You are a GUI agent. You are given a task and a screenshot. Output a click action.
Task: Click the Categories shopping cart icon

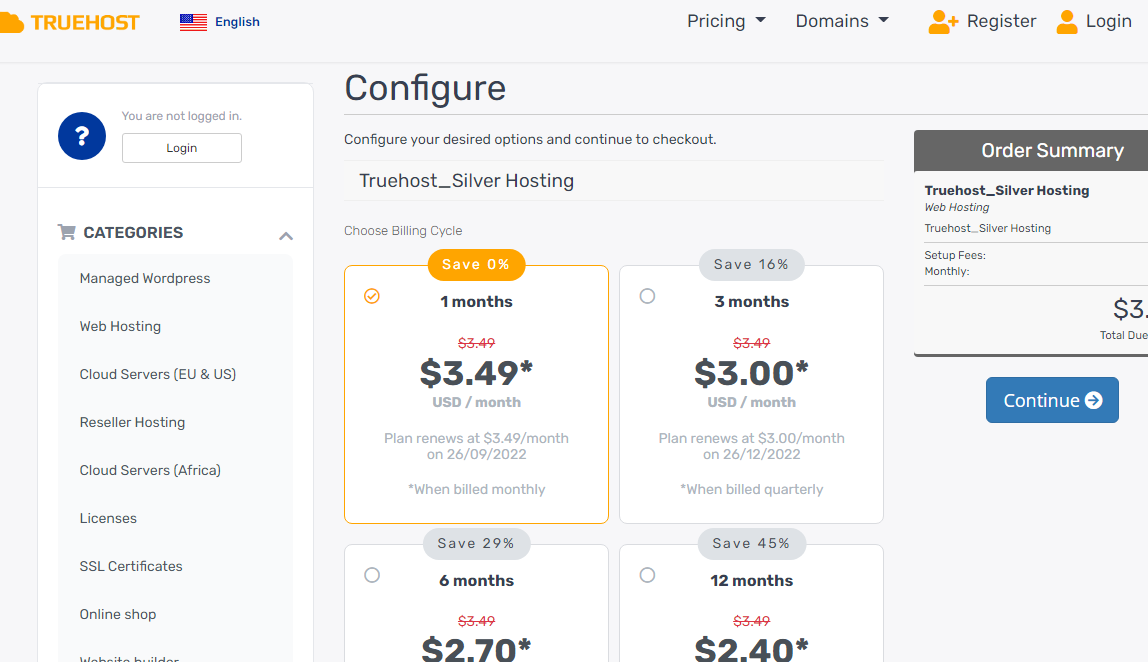coord(67,232)
